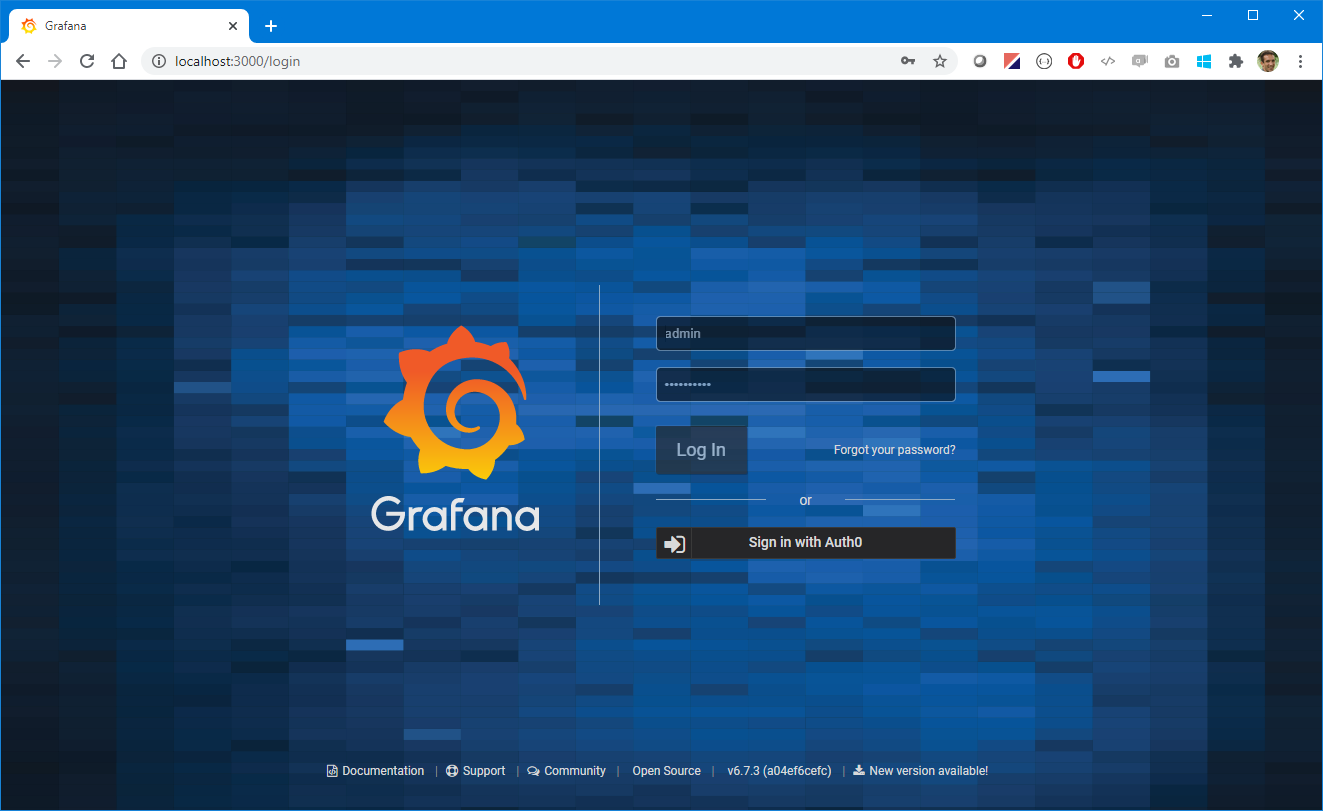The height and width of the screenshot is (811, 1323).
Task: Go back in browser history
Action: point(23,61)
